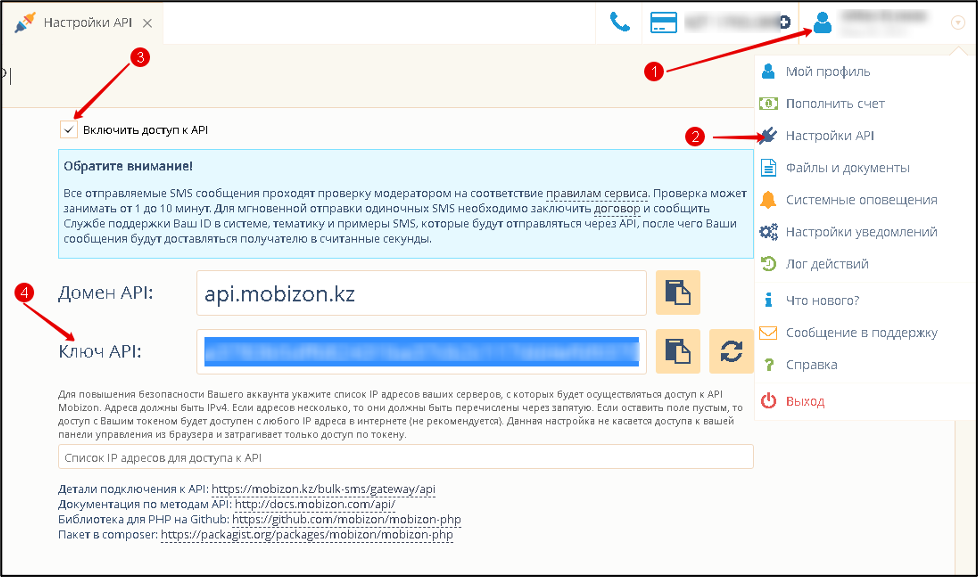Open the Что нового? menu entry
This screenshot has width=979, height=577.
(823, 300)
